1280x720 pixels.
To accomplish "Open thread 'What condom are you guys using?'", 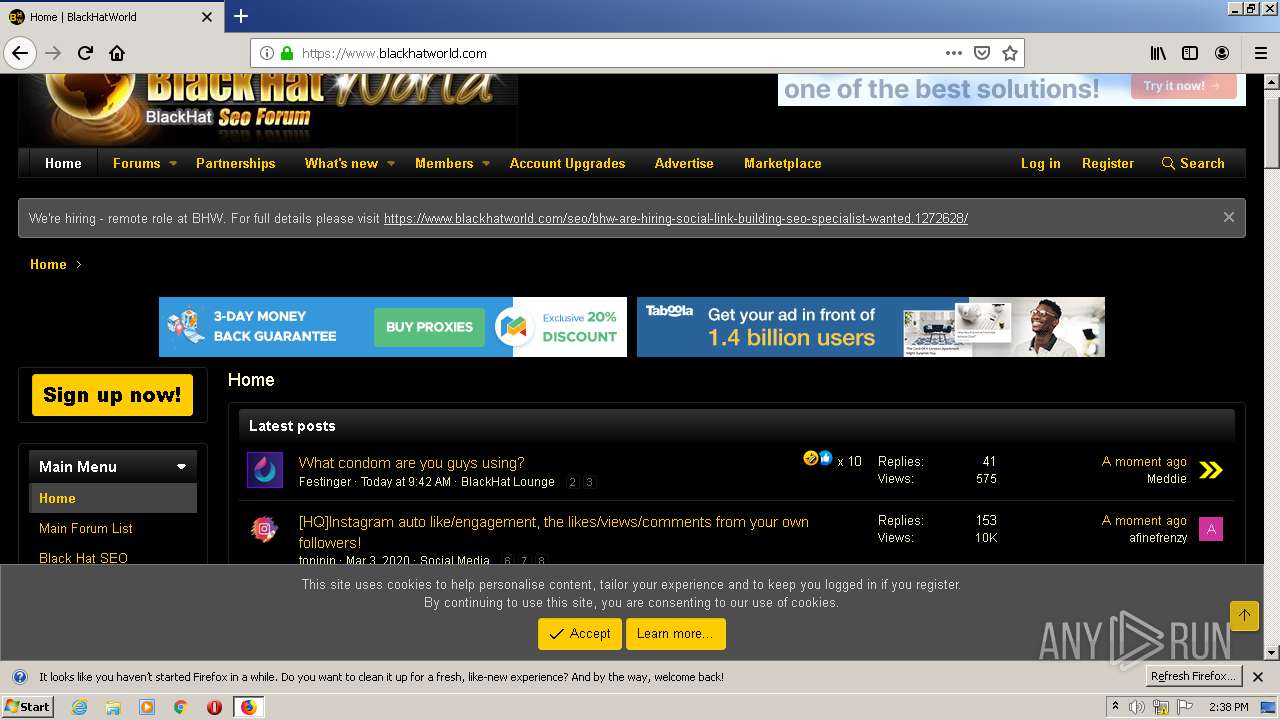I will 411,462.
